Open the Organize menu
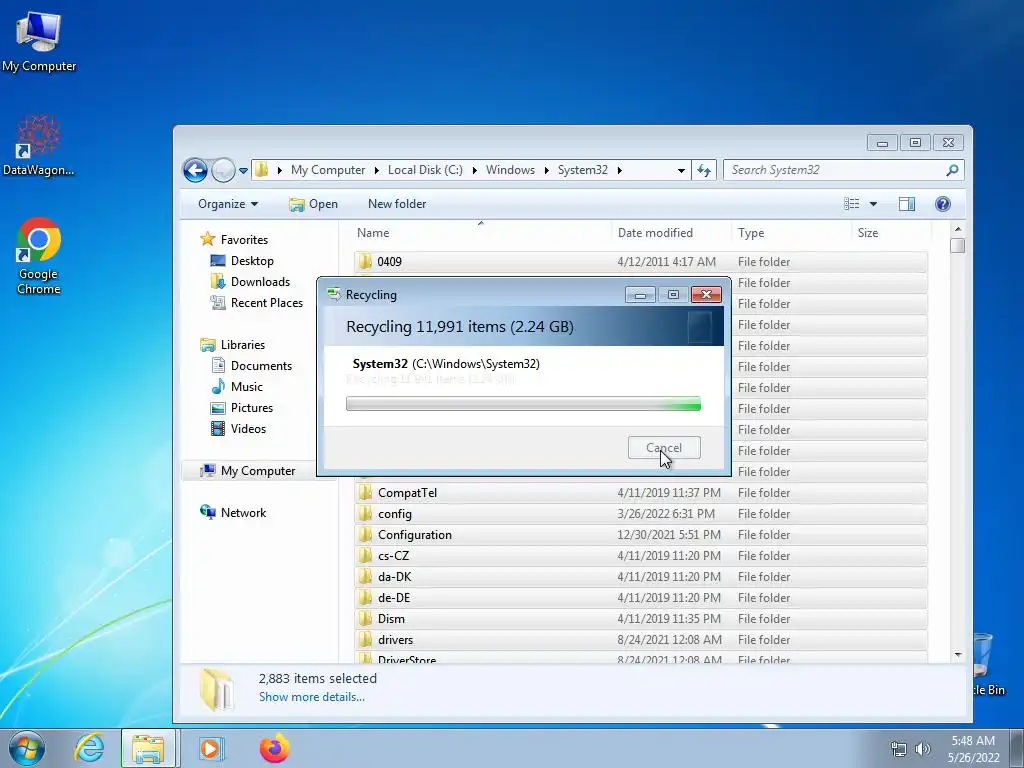1024x768 pixels. point(228,204)
